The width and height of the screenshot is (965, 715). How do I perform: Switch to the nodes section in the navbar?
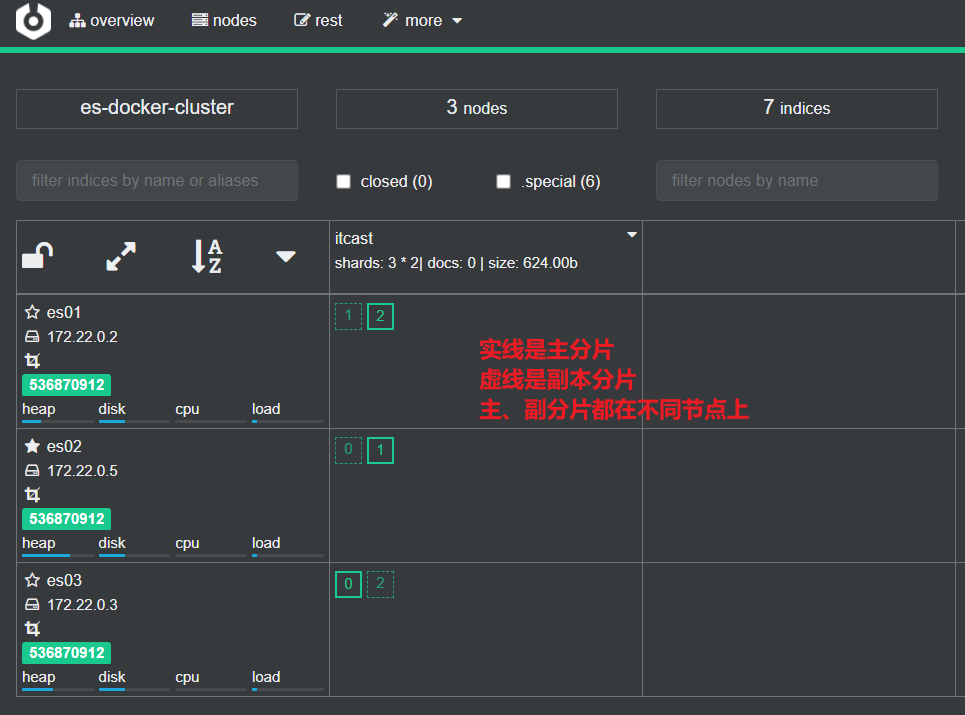(224, 20)
